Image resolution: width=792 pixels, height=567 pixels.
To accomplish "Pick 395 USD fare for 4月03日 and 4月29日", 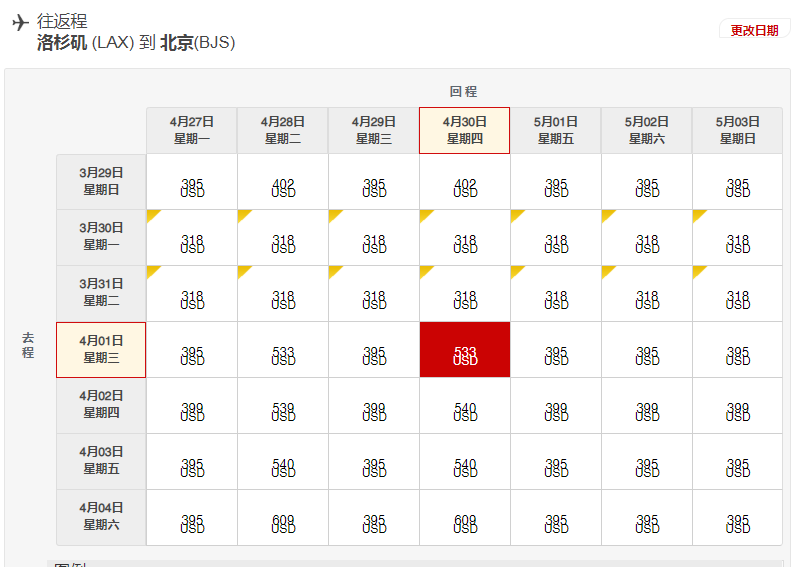I will click(x=374, y=462).
